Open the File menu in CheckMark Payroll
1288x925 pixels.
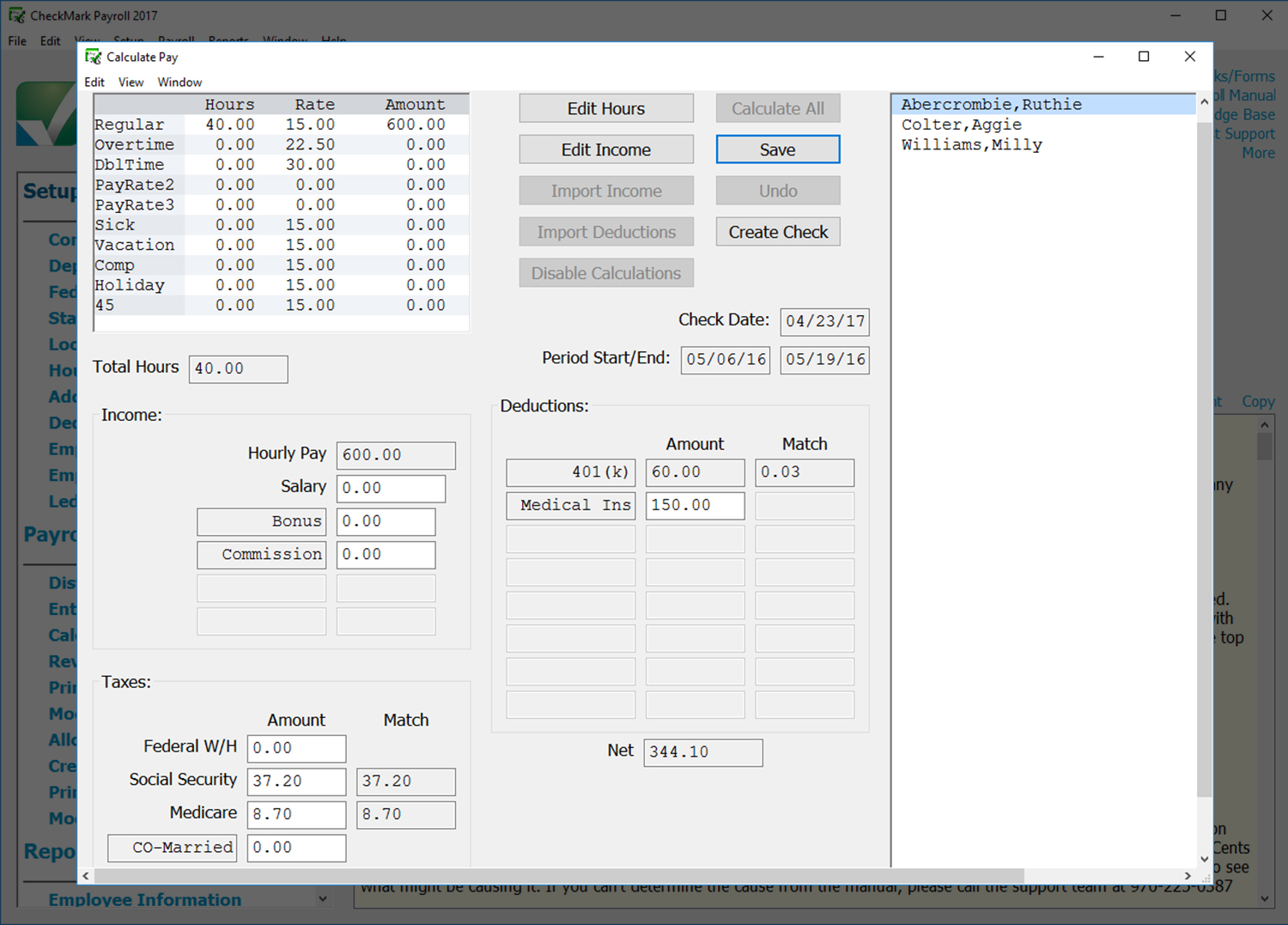pyautogui.click(x=17, y=40)
